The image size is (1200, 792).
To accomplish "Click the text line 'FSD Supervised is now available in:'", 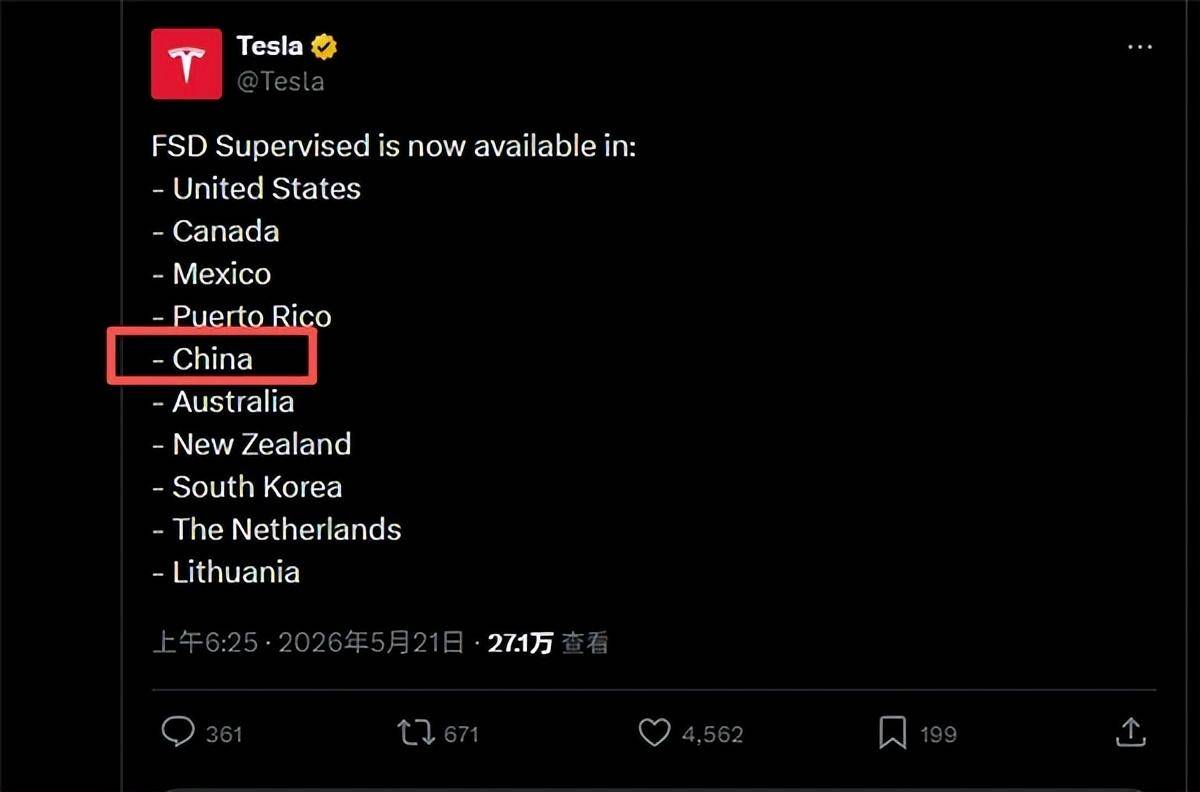I will 394,146.
